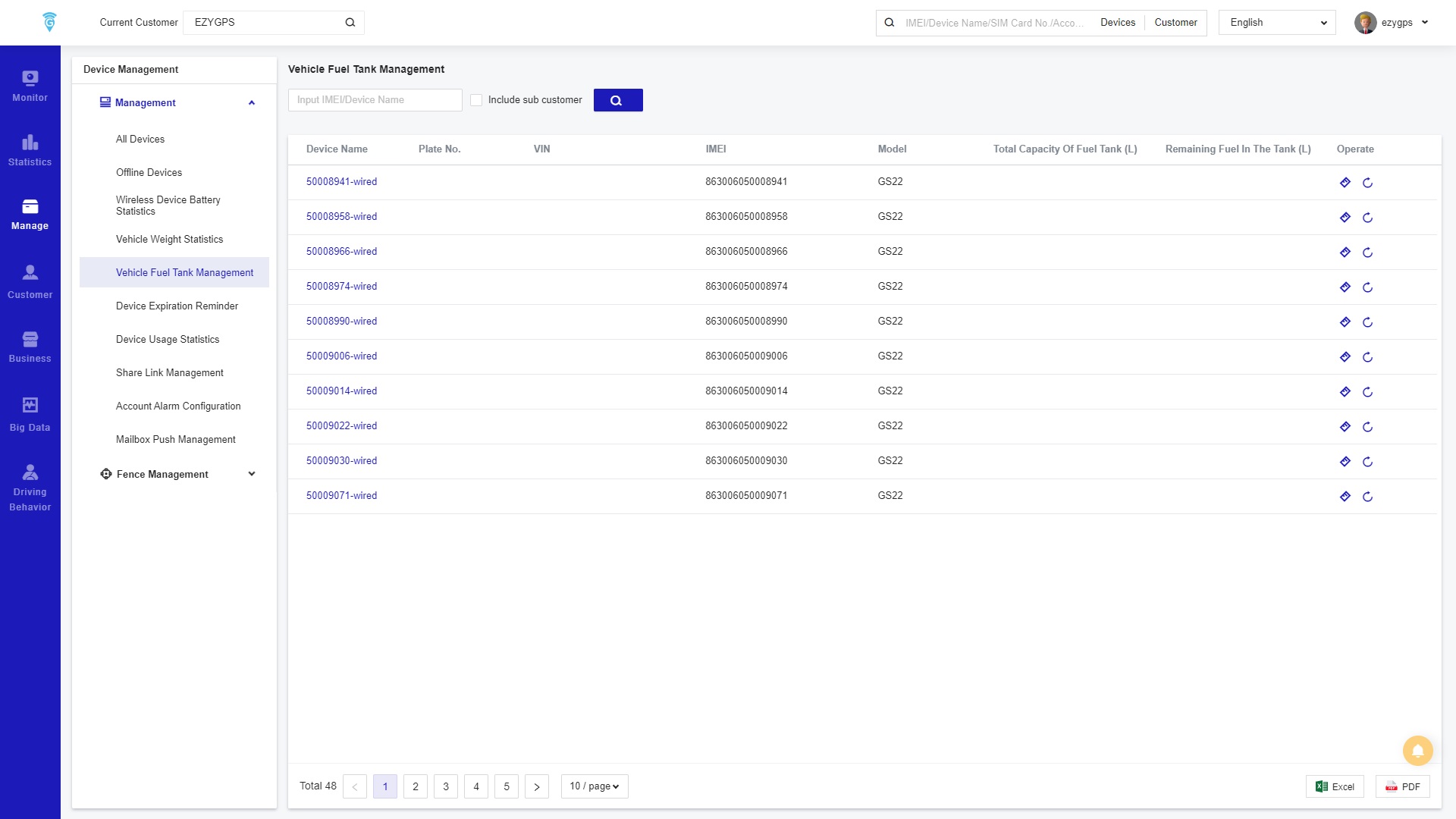Open the English language dropdown
Screen dimensions: 1456x819
(1276, 23)
